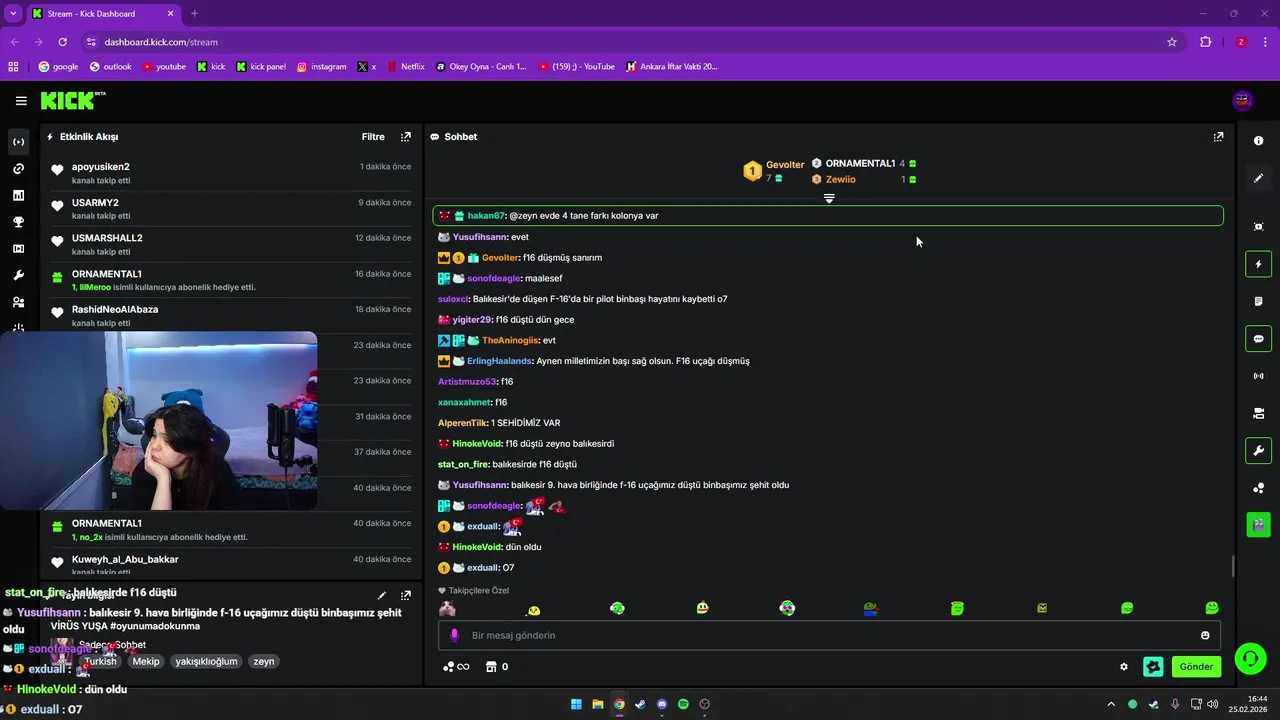Image resolution: width=1280 pixels, height=720 pixels.
Task: Select the Stream icon in left sidebar
Action: 18,142
